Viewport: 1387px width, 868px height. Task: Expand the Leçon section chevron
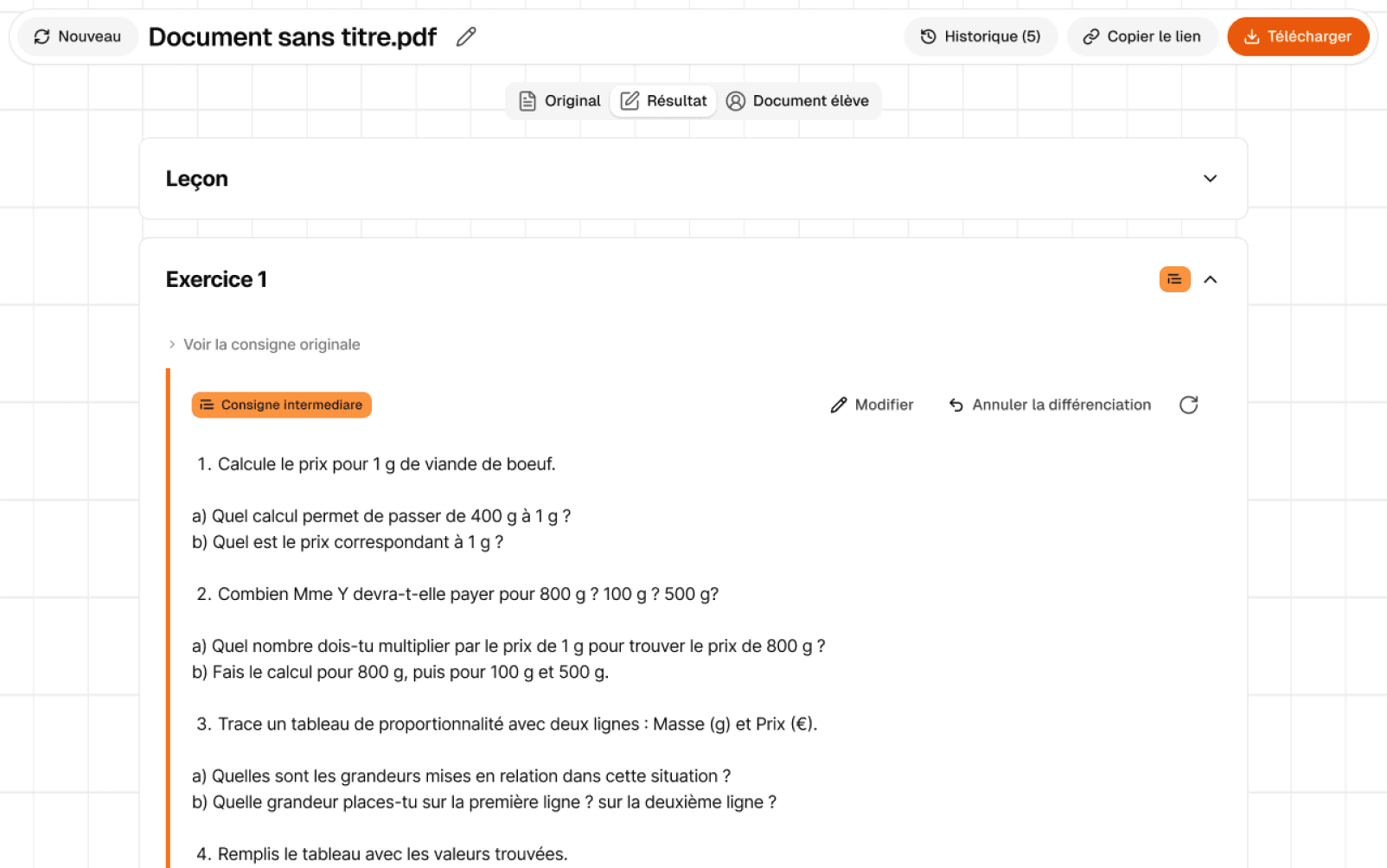(1210, 178)
